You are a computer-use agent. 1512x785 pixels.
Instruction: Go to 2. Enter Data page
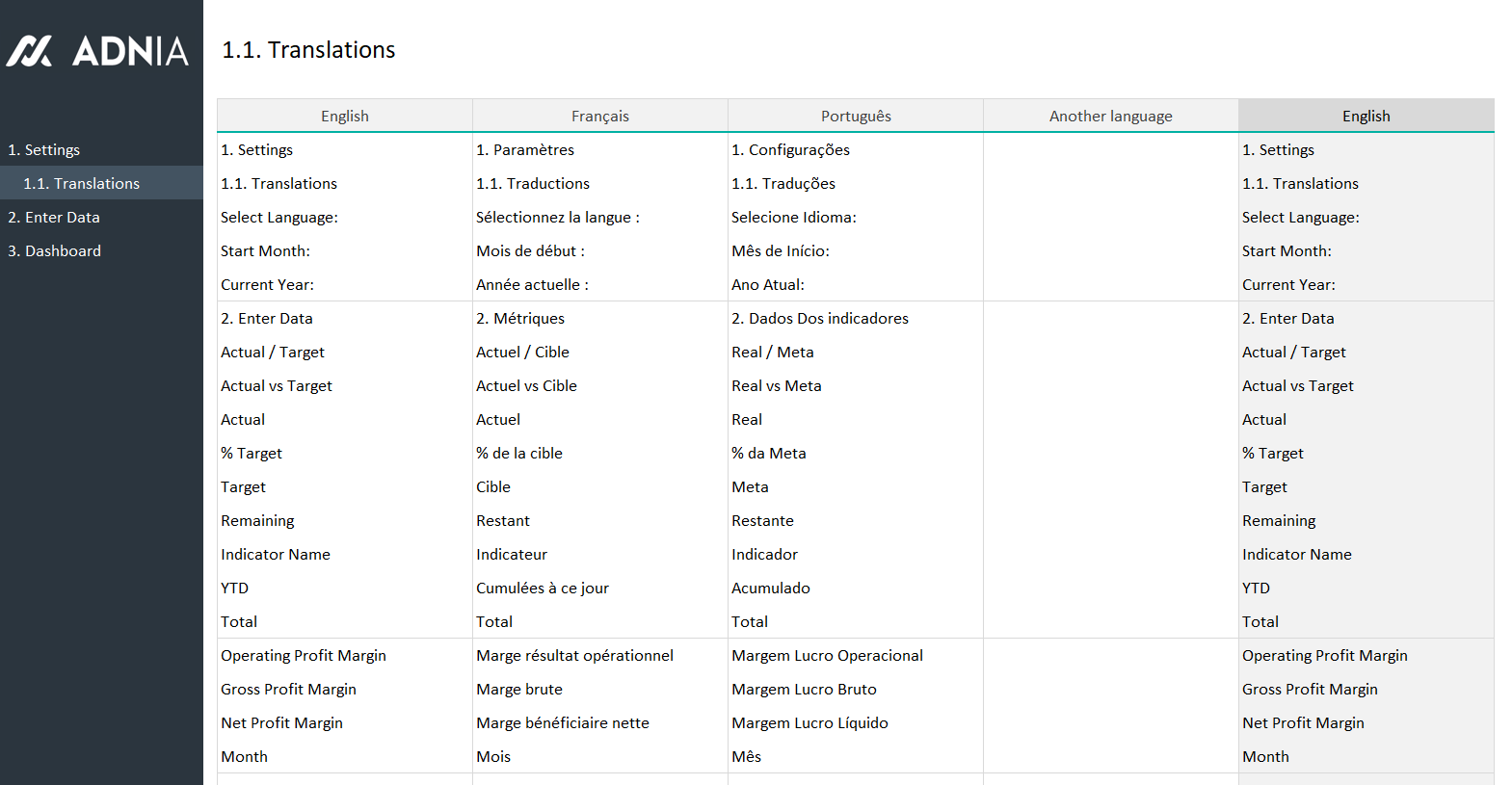[54, 218]
